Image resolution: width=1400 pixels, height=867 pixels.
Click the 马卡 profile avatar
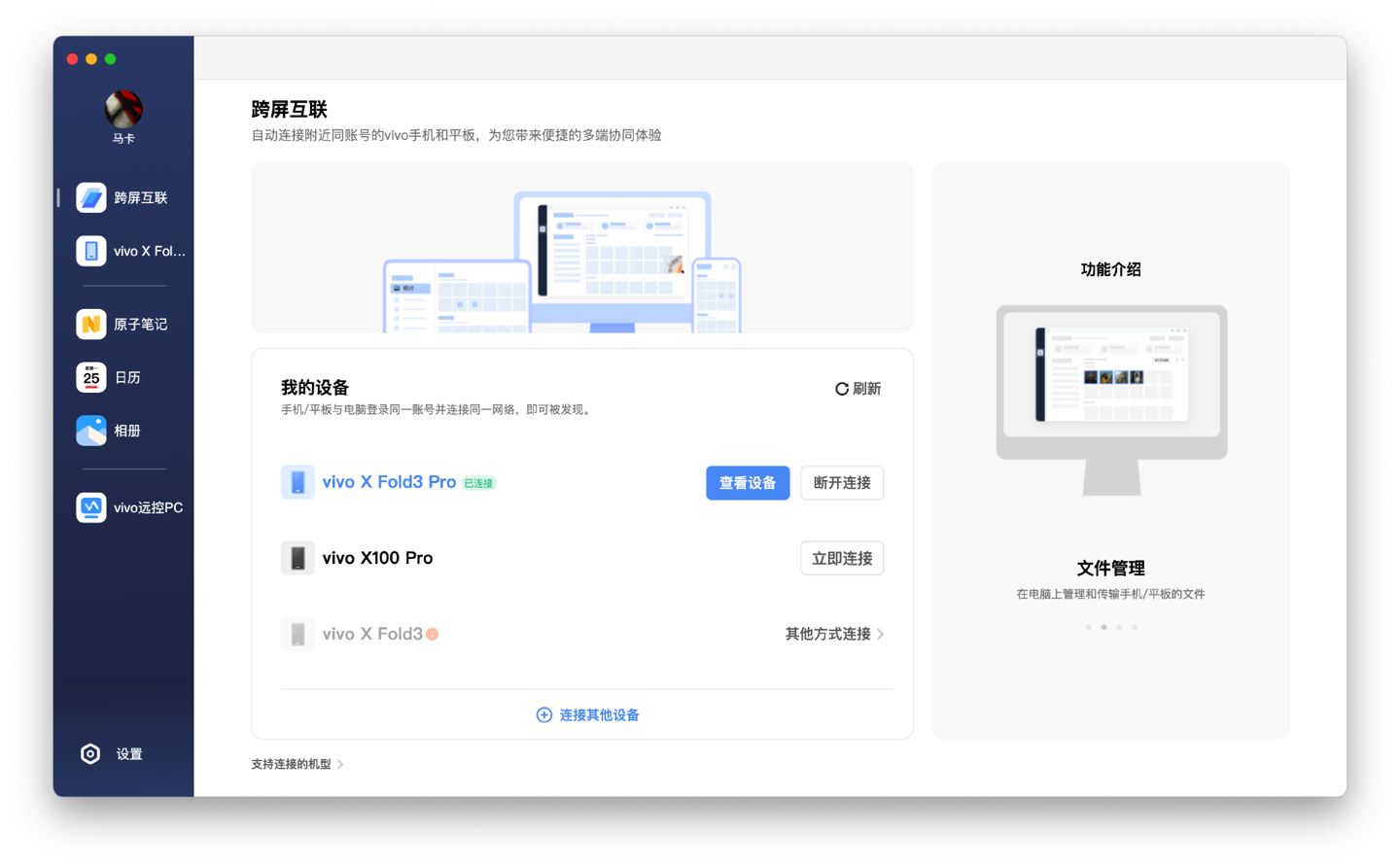pos(123,110)
